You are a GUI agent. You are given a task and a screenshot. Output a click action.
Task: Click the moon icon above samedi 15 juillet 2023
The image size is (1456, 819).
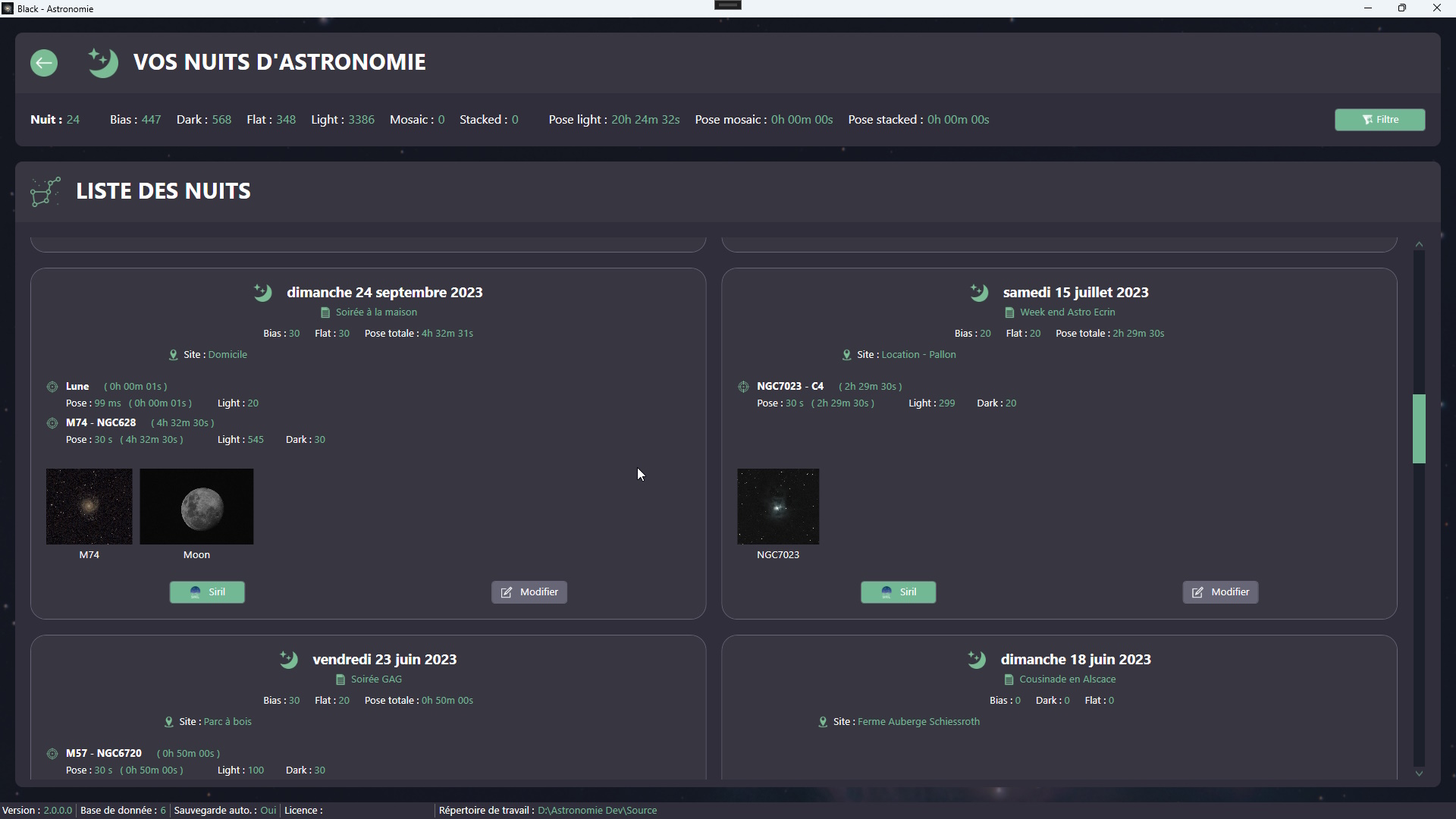pyautogui.click(x=979, y=292)
